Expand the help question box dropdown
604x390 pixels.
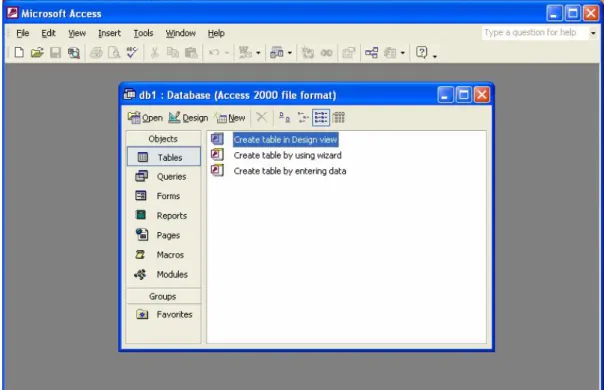click(x=593, y=33)
